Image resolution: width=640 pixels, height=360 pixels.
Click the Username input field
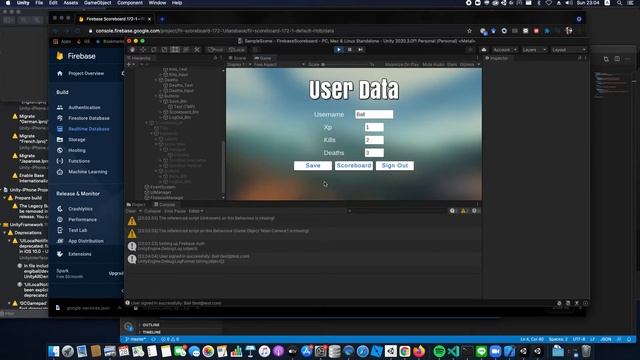pyautogui.click(x=374, y=114)
